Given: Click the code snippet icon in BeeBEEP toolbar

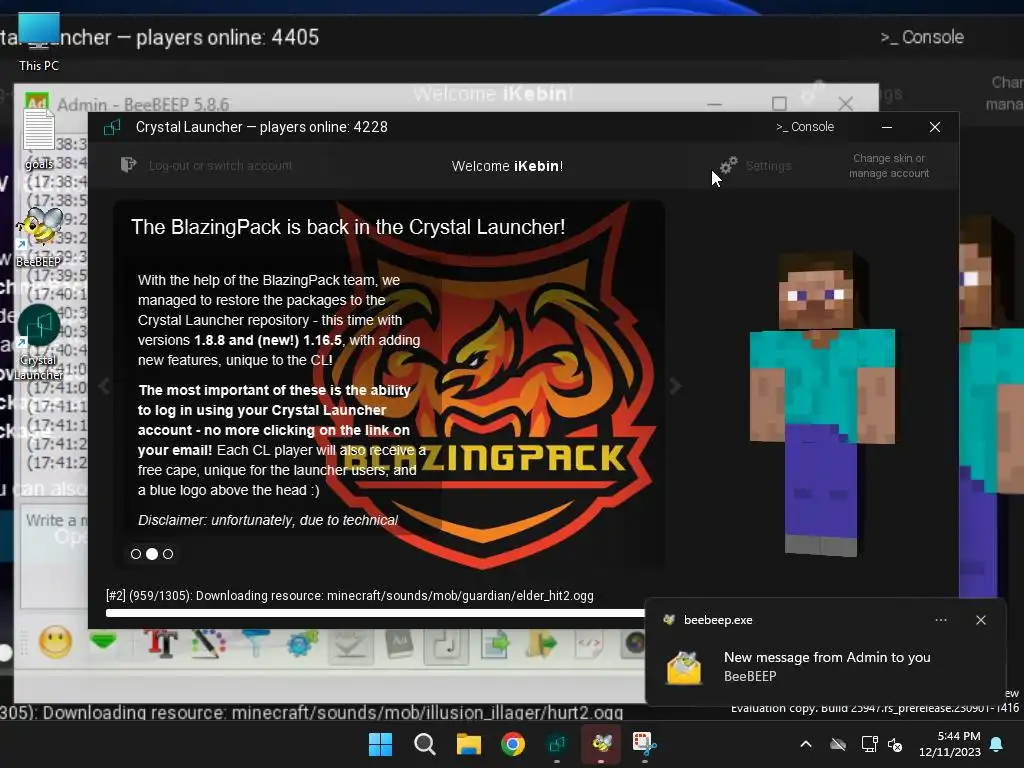Looking at the screenshot, I should pyautogui.click(x=588, y=644).
